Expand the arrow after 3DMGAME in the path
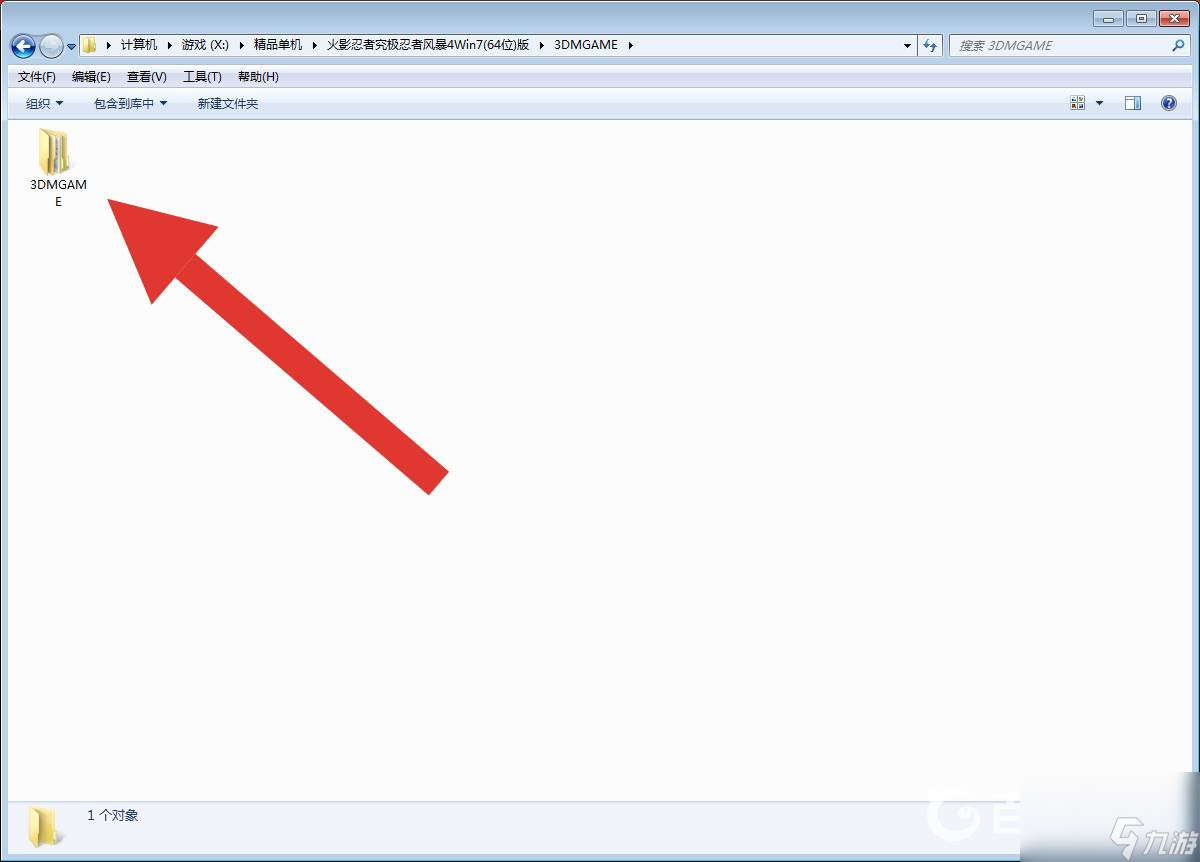The width and height of the screenshot is (1200, 862). coord(630,45)
